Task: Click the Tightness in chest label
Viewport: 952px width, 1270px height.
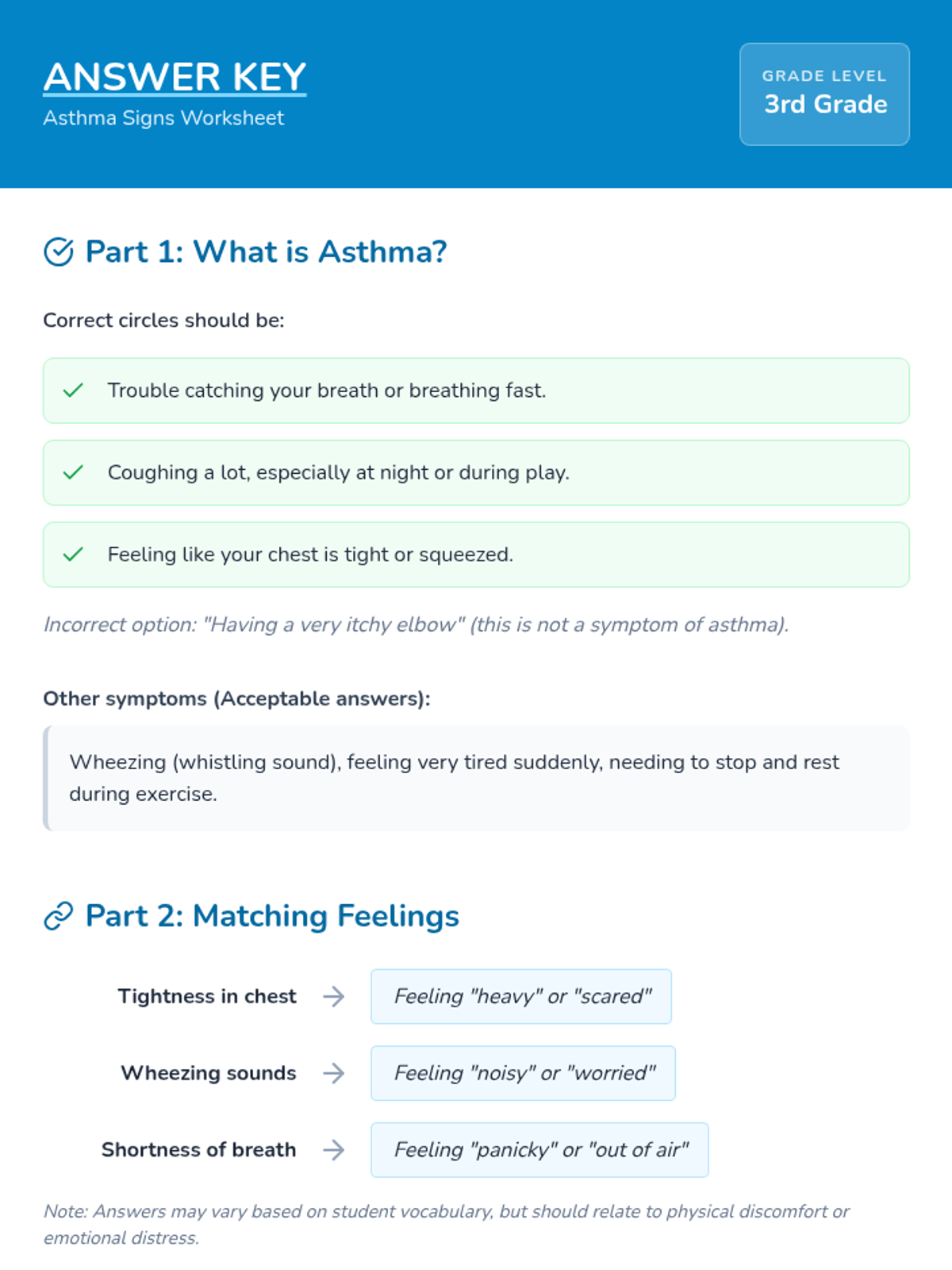Action: pyautogui.click(x=207, y=996)
